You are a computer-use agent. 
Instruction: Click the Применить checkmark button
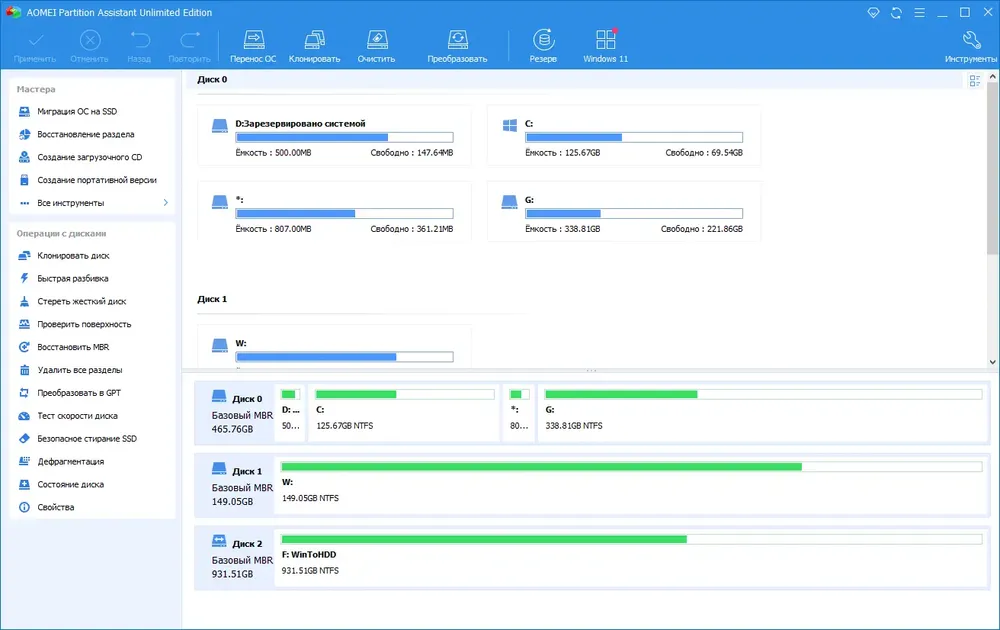pos(35,46)
